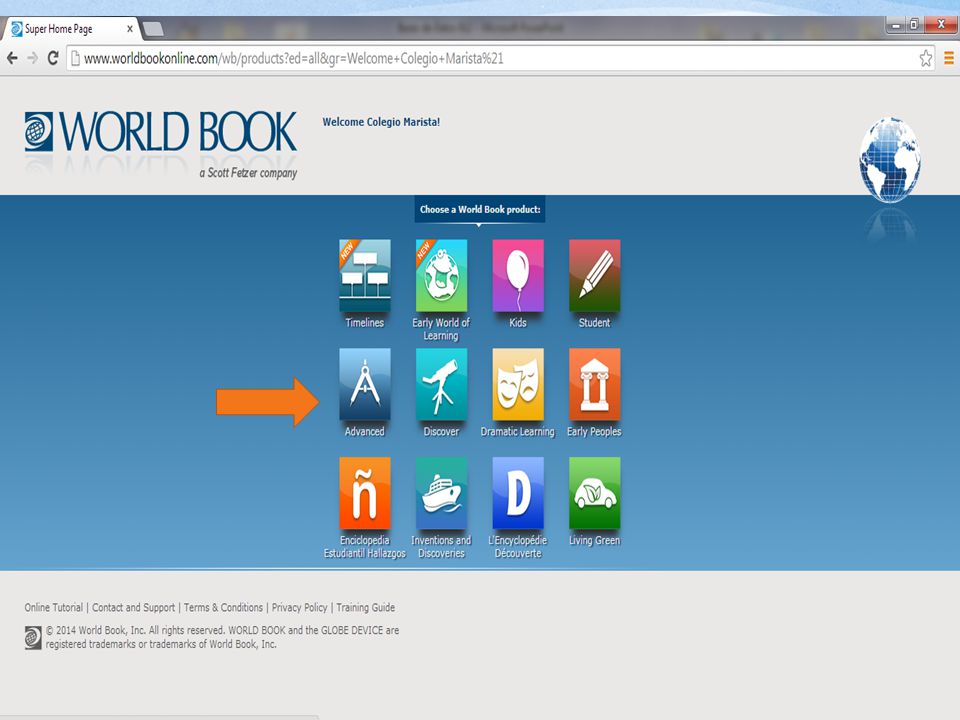Close the Super Home Page tab
The image size is (960, 720).
pos(130,29)
